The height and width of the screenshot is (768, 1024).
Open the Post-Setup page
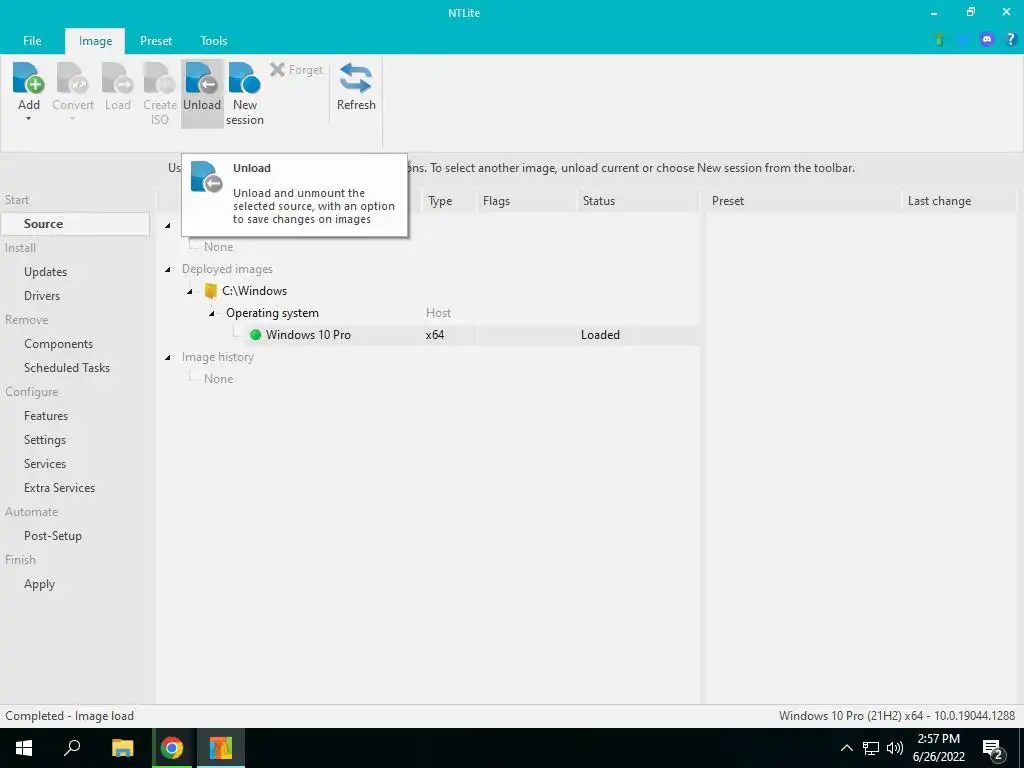tap(52, 536)
